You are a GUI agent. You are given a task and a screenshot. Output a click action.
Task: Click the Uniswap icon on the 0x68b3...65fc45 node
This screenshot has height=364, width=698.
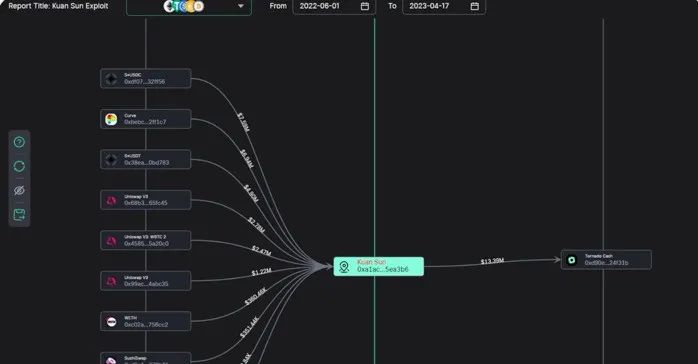coord(111,200)
